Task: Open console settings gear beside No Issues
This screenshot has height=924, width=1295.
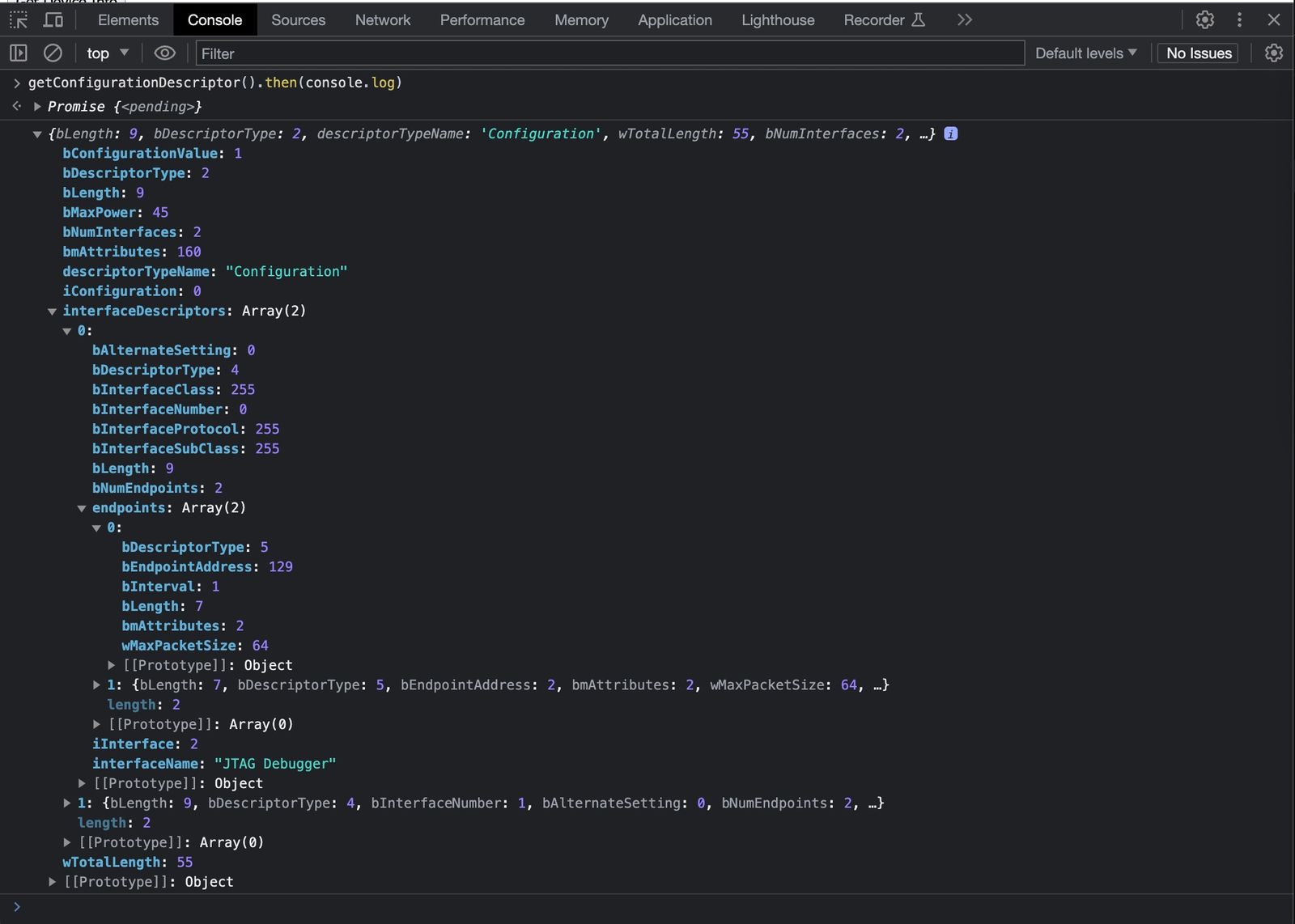Action: [1273, 53]
